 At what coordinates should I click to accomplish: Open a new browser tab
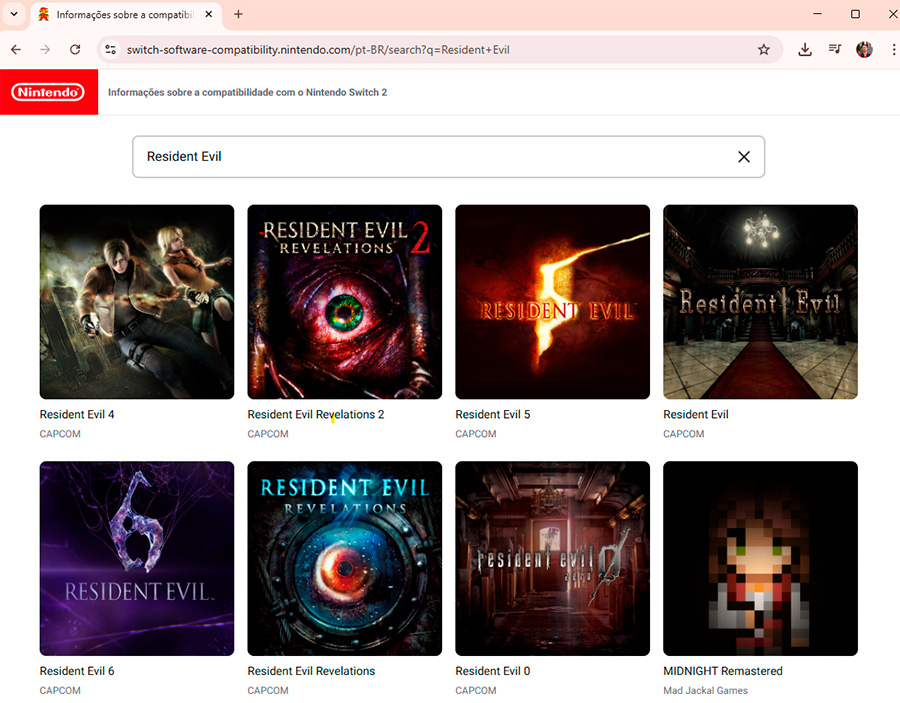(238, 14)
